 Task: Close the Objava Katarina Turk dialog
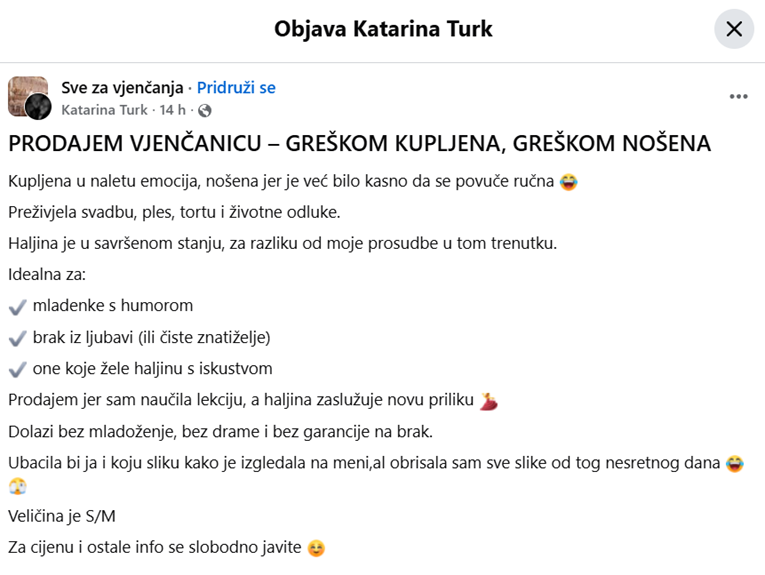click(x=733, y=29)
